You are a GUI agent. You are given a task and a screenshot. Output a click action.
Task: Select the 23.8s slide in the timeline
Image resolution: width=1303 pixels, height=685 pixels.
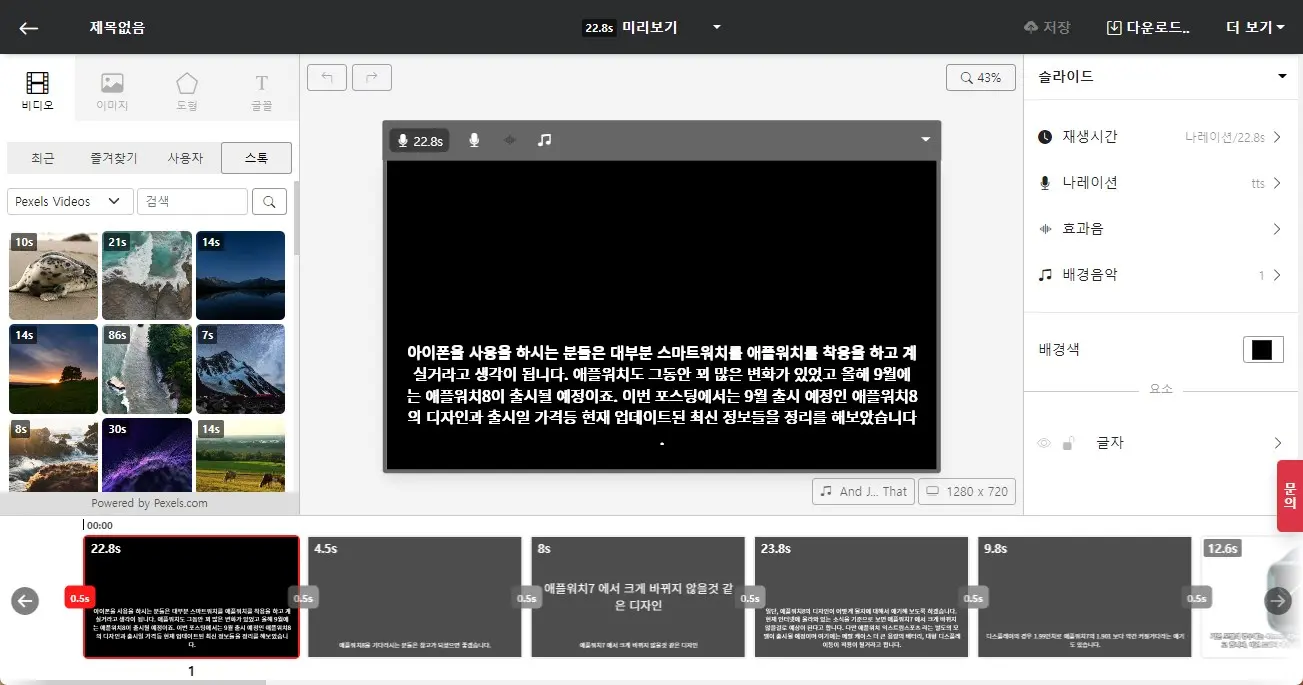[861, 597]
